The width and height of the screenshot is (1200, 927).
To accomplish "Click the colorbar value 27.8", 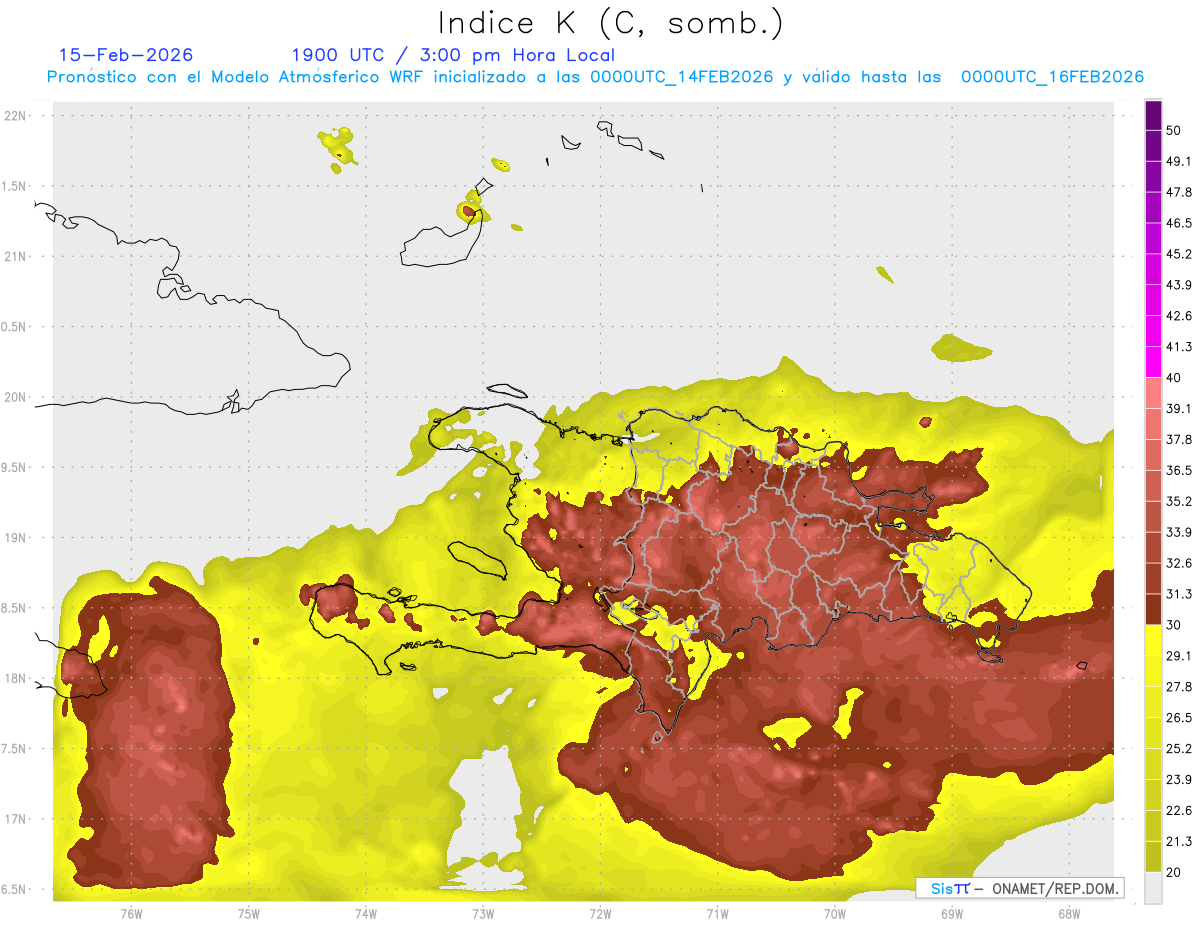I will tap(1179, 687).
